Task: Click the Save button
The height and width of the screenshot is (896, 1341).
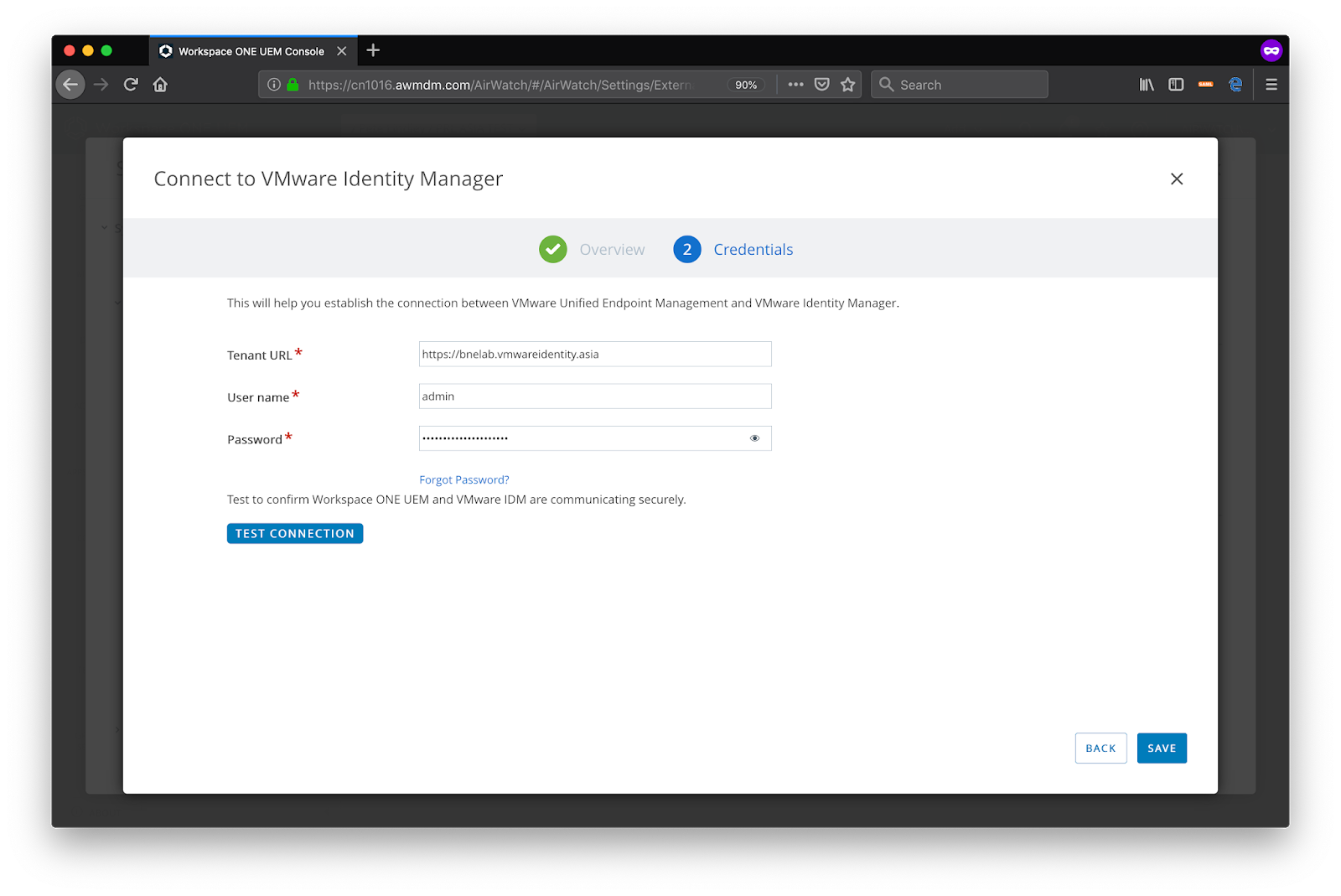Action: coord(1162,748)
